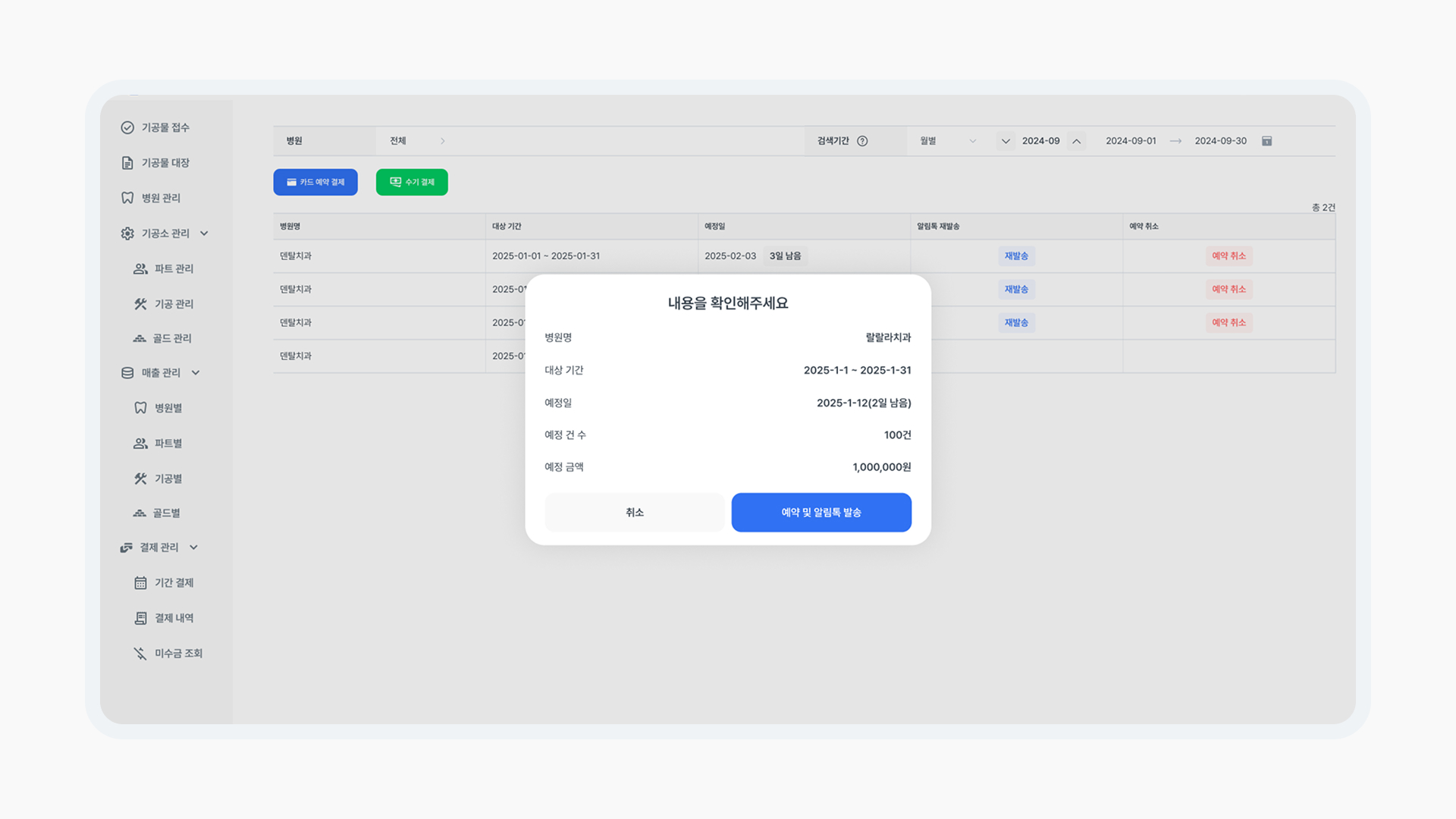Image resolution: width=1456 pixels, height=819 pixels.
Task: Collapse the 기공소 관리 menu chevron
Action: pyautogui.click(x=204, y=234)
